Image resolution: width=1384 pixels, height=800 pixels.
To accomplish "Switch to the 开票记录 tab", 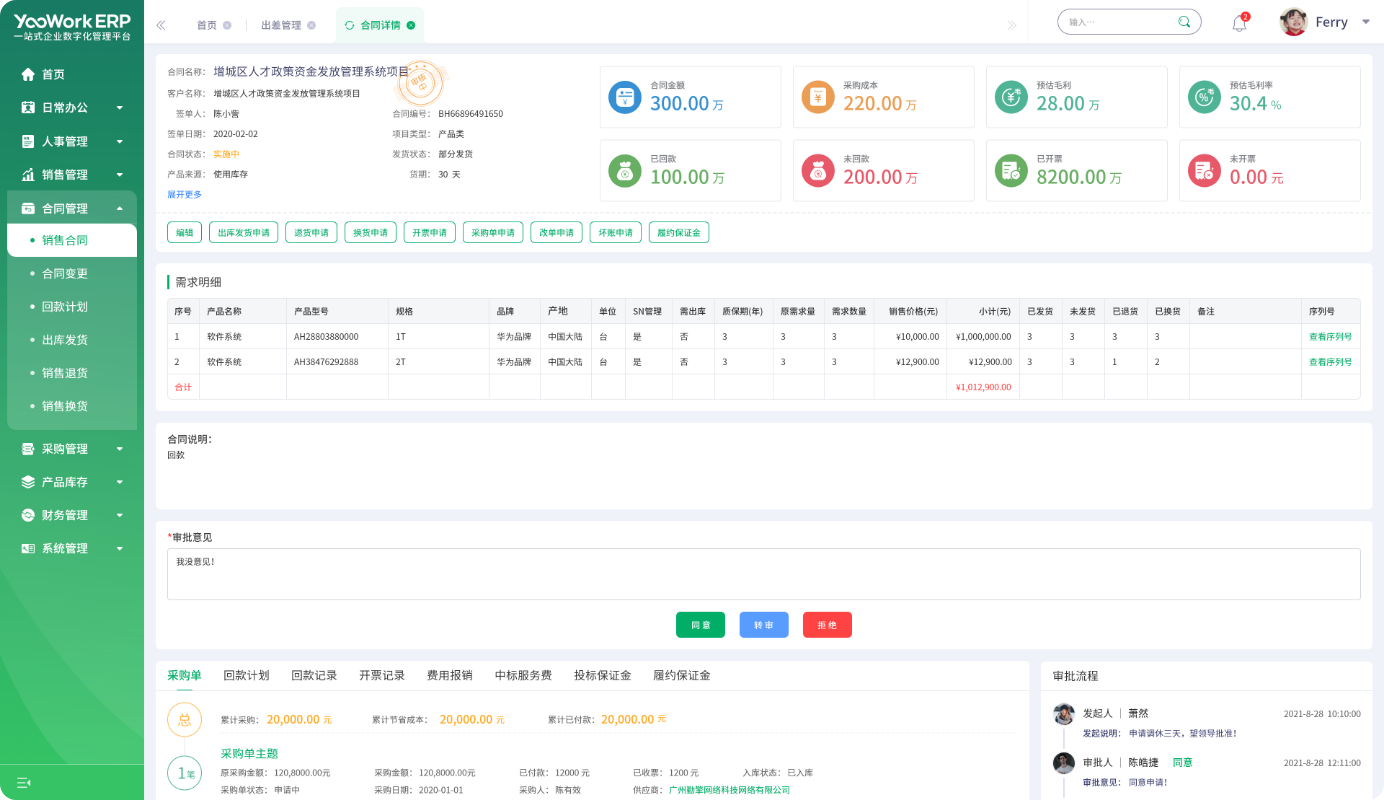I will click(382, 675).
